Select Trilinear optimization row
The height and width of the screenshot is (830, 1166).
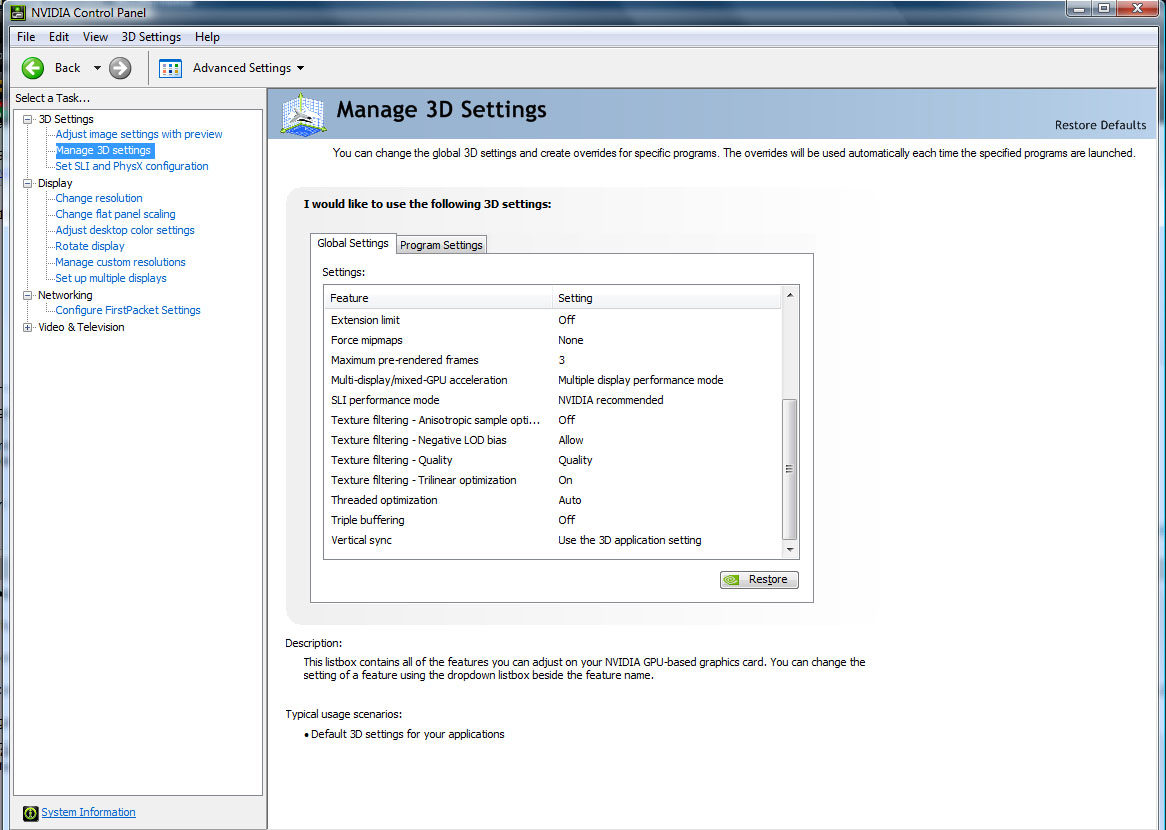tap(553, 480)
